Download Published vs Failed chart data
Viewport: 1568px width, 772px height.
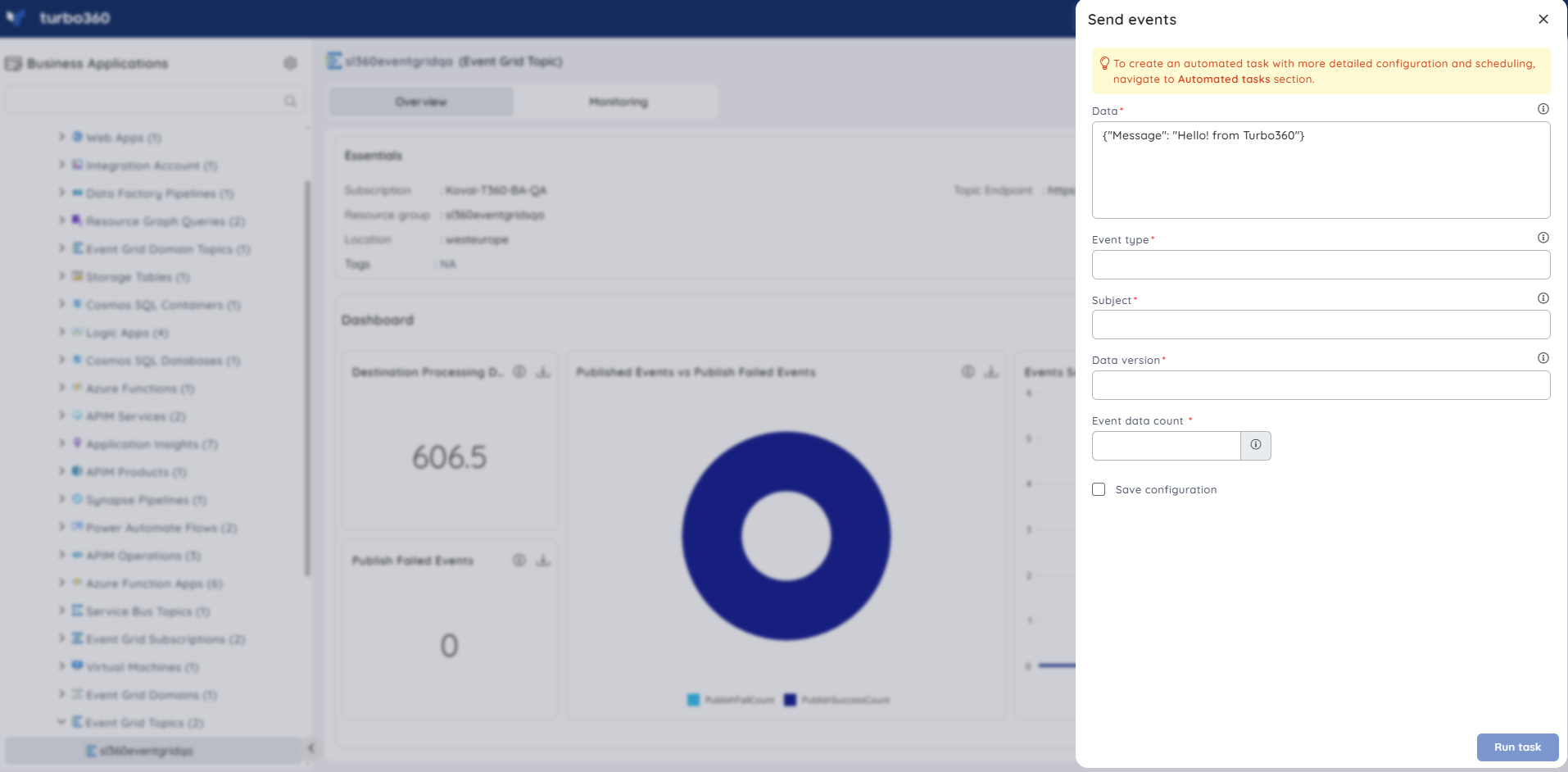pos(991,371)
